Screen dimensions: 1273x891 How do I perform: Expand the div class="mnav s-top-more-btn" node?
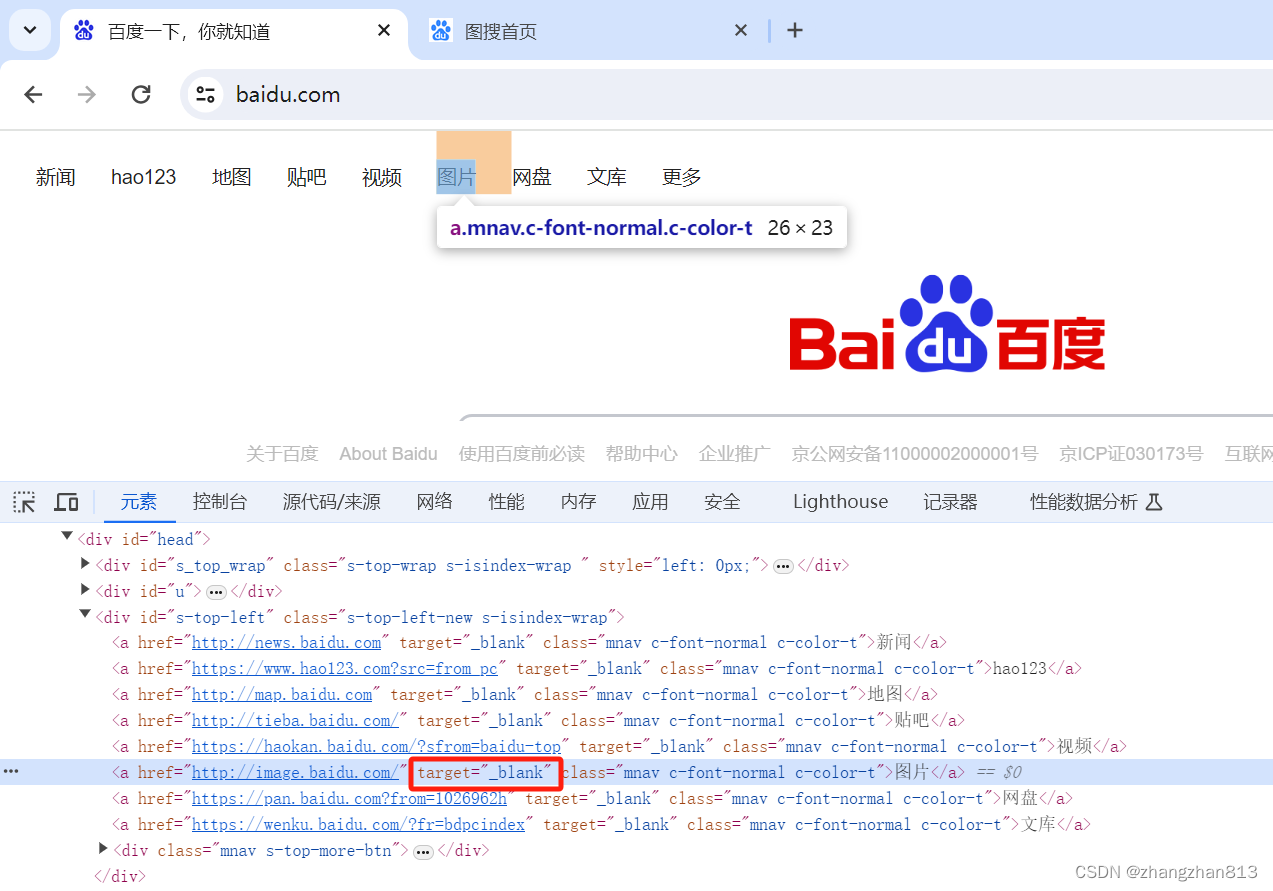click(x=103, y=850)
